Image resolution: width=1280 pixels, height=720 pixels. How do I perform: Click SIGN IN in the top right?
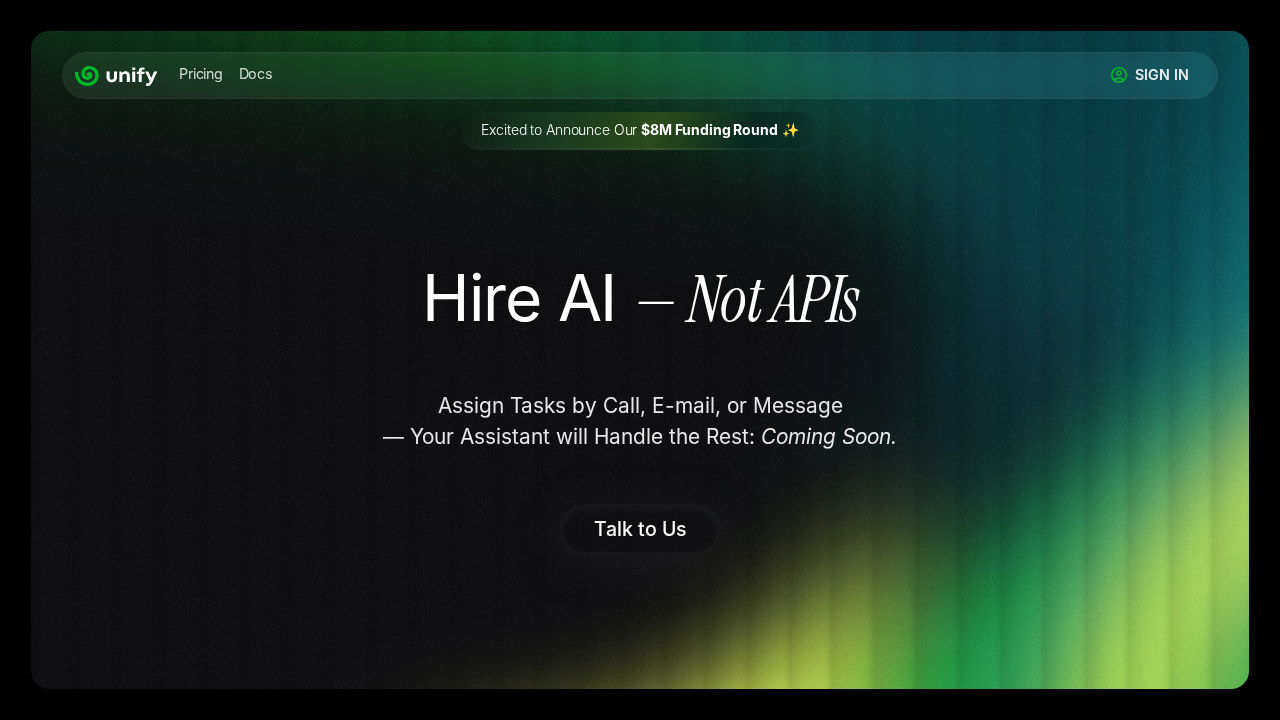pos(1162,75)
